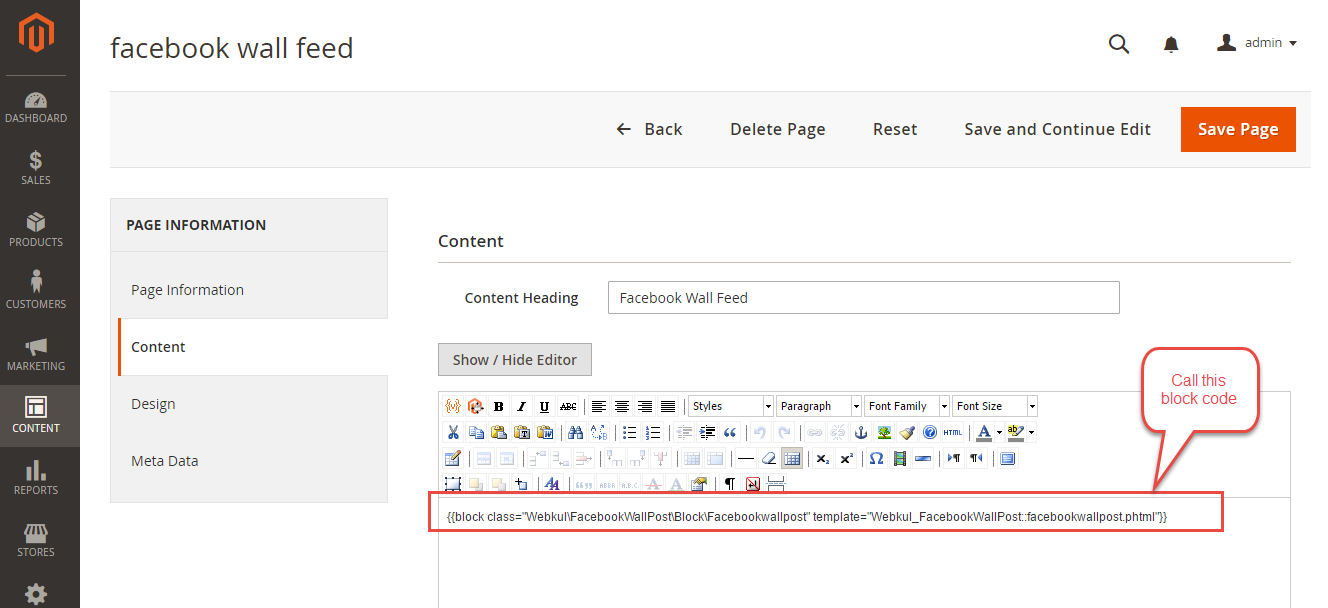Click the Bold formatting icon
The image size is (1328, 608).
click(x=498, y=406)
